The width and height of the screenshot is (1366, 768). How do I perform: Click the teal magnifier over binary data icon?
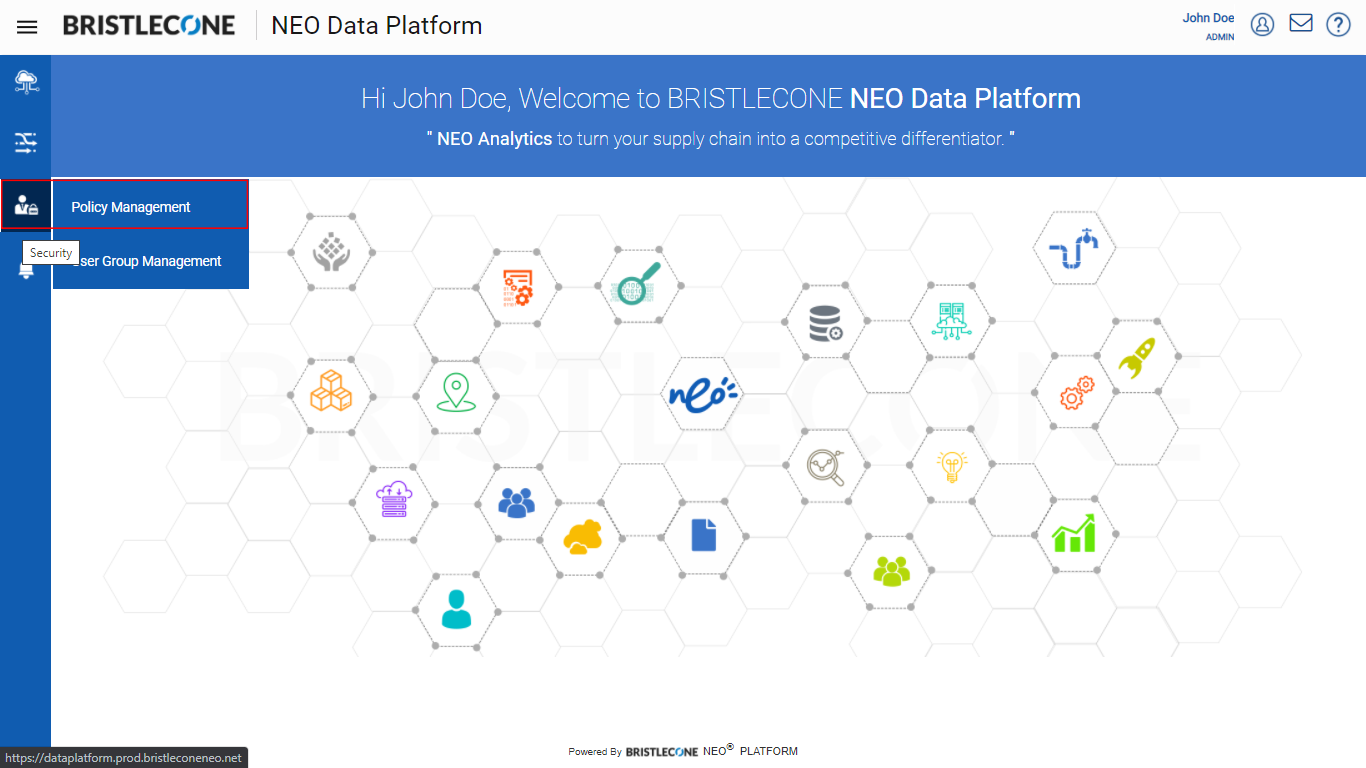pyautogui.click(x=637, y=284)
